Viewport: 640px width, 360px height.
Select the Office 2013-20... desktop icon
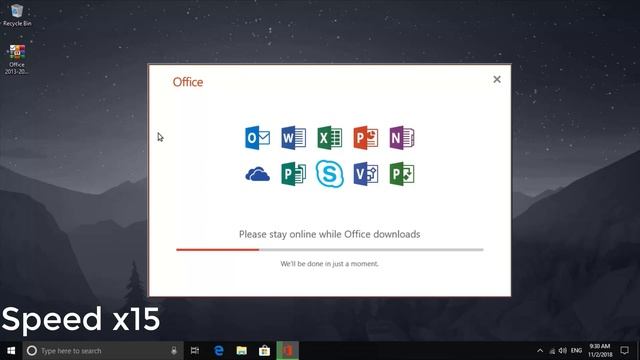pos(17,59)
